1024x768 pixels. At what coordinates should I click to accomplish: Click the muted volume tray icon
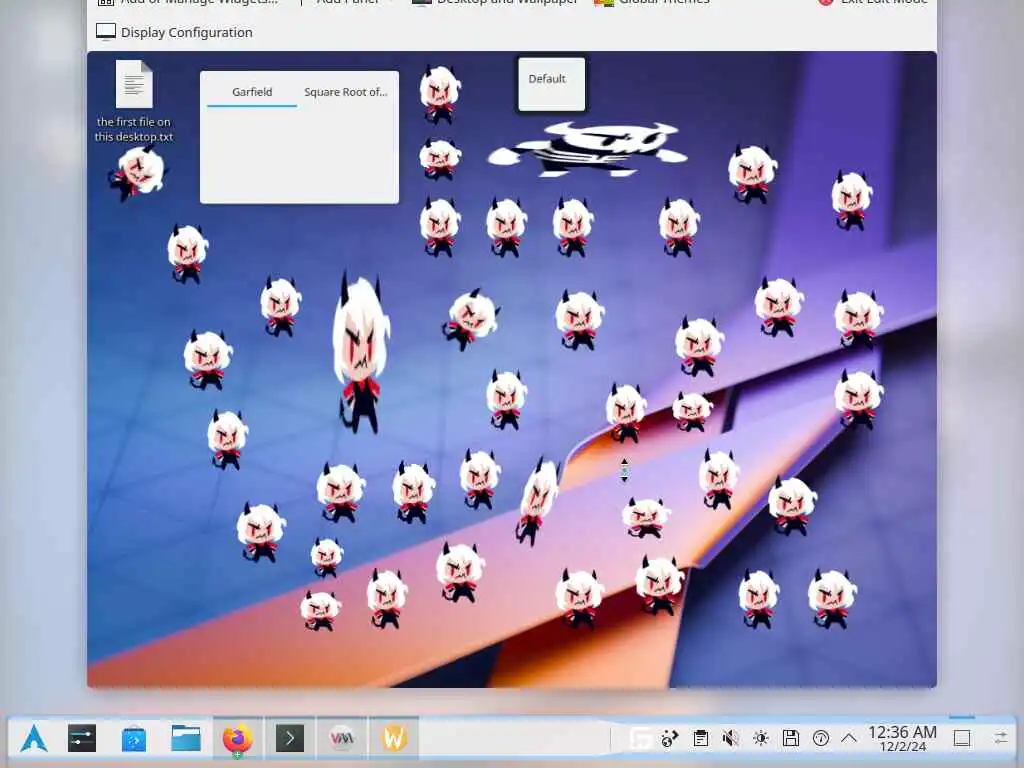[x=731, y=739]
